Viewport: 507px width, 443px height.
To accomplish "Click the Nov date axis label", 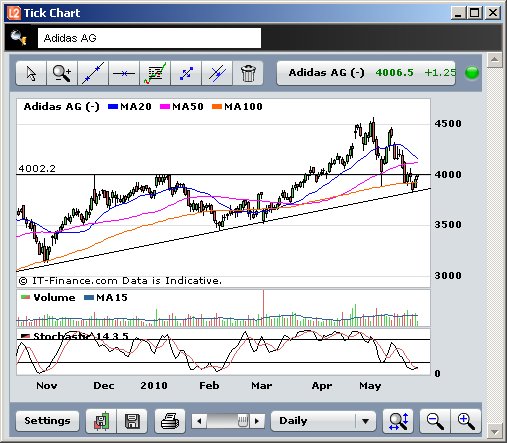I will [47, 386].
